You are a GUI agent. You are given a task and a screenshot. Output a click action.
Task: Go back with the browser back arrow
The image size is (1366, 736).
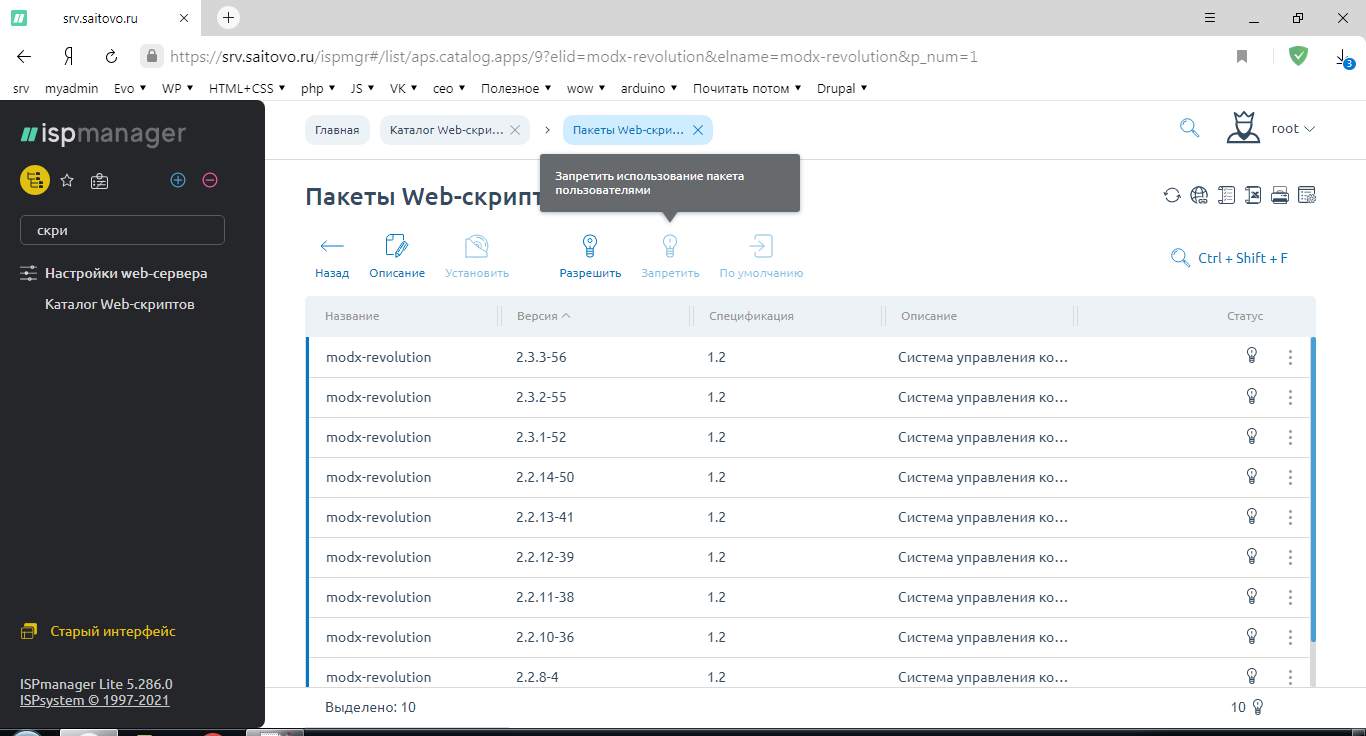coord(24,57)
